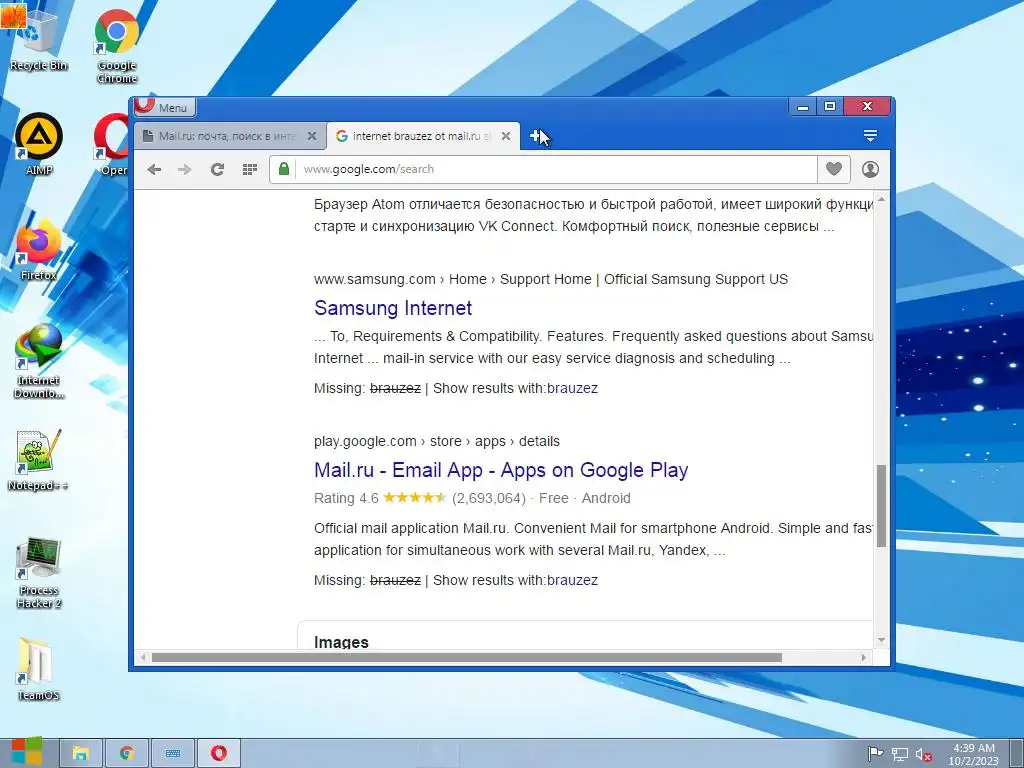Close the Google search tab
This screenshot has width=1024, height=768.
[x=505, y=136]
